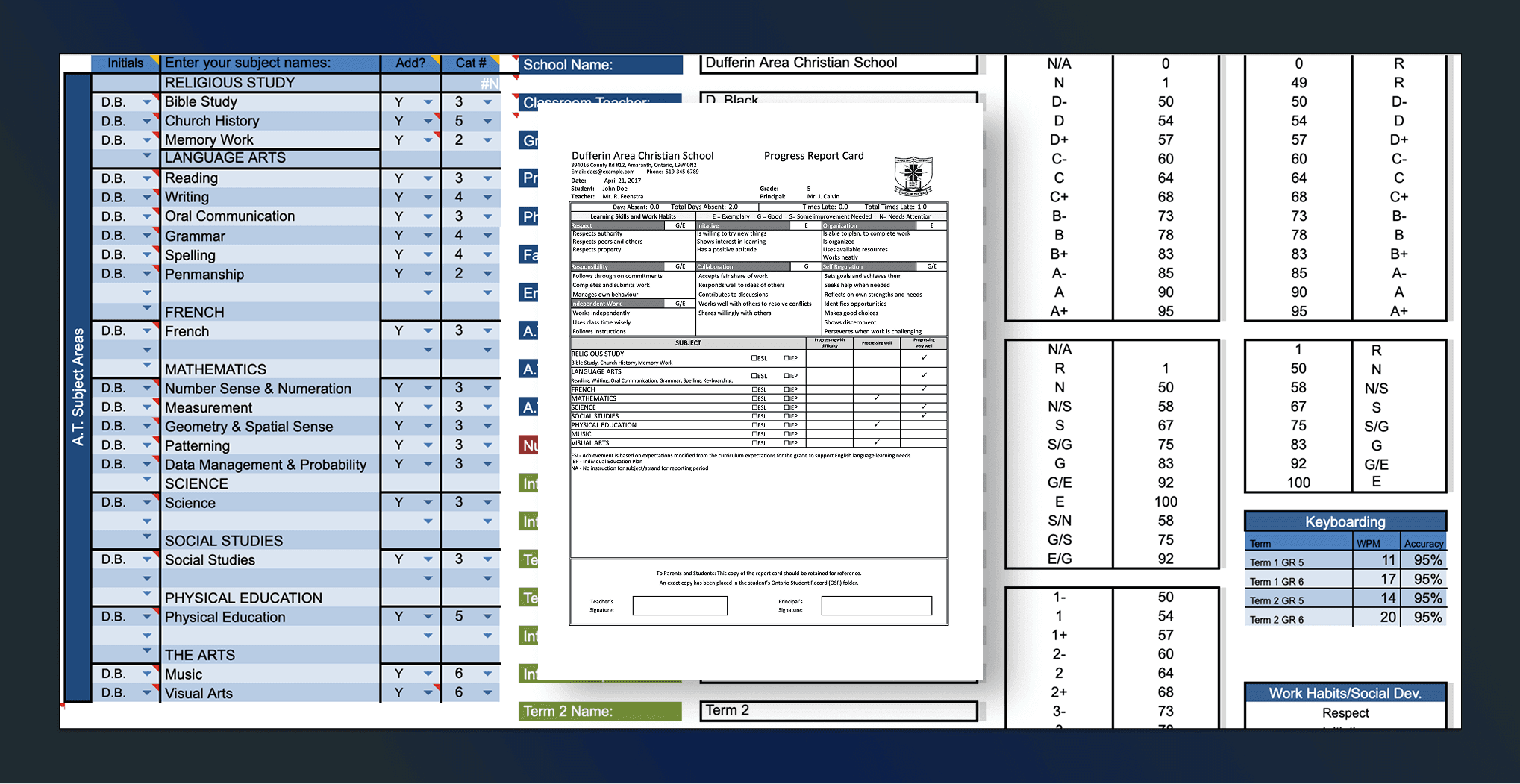This screenshot has width=1520, height=784.
Task: Open the Cat # dropdown for Science
Action: tap(486, 502)
